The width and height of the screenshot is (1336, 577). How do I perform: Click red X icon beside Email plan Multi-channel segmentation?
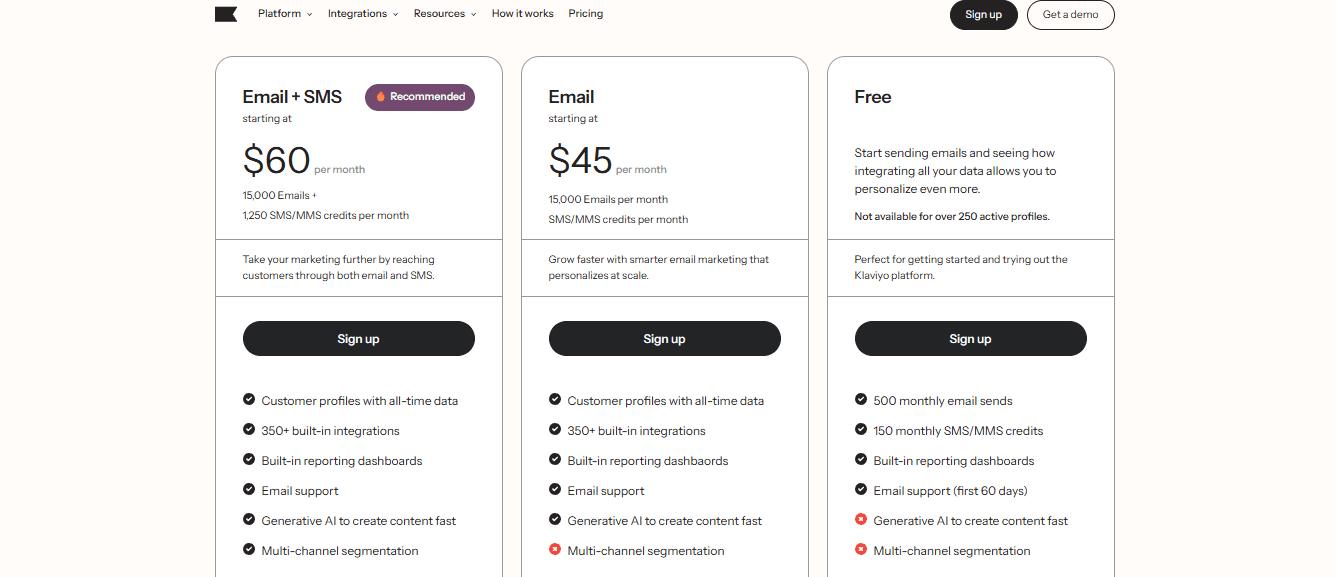pyautogui.click(x=555, y=549)
